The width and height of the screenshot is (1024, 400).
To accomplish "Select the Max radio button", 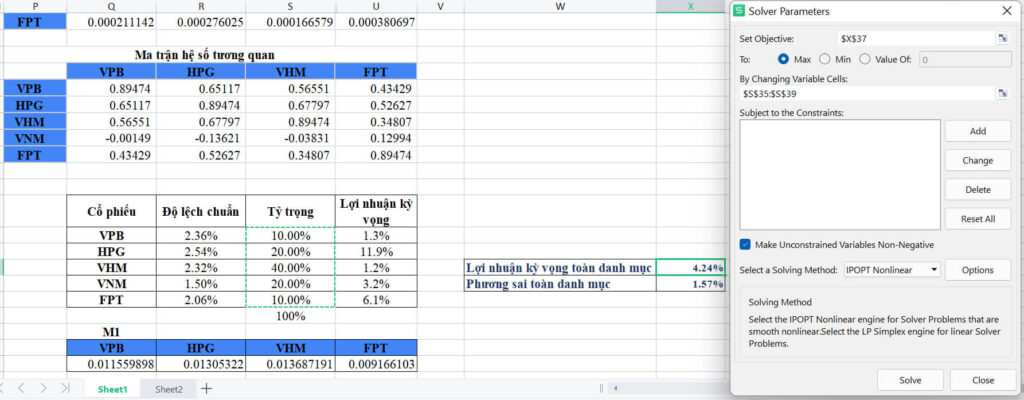I will [x=783, y=59].
